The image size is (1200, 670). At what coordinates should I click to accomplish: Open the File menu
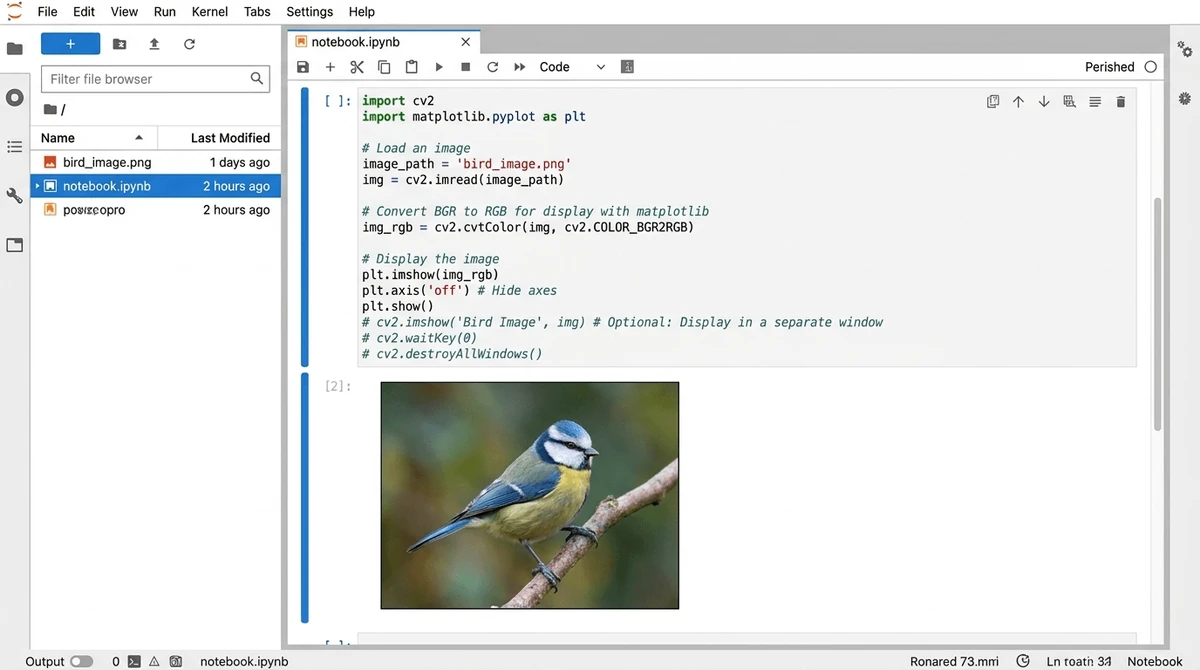click(x=47, y=12)
